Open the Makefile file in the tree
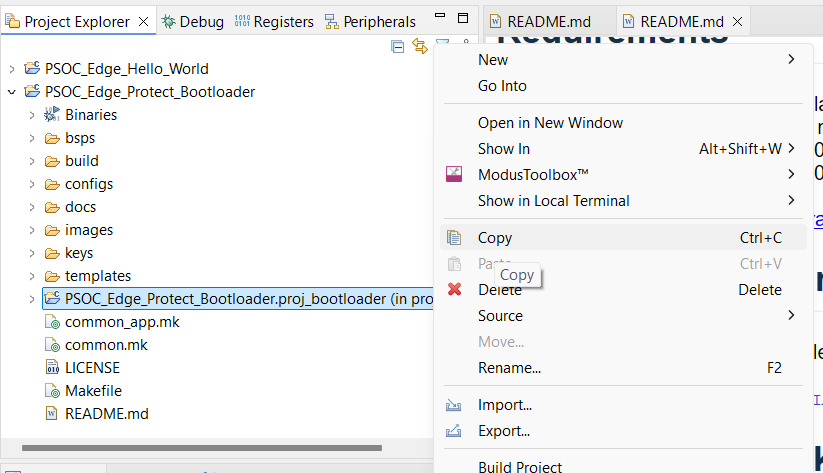Image resolution: width=823 pixels, height=473 pixels. (x=93, y=391)
